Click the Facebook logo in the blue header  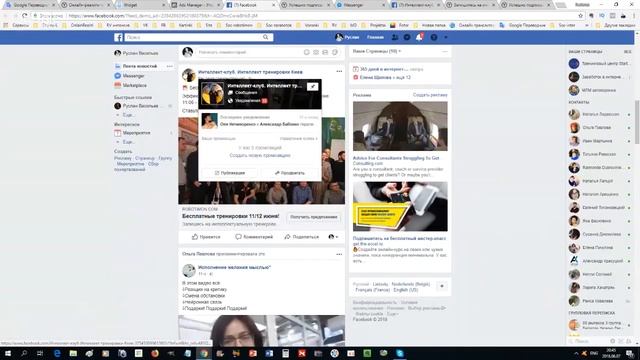click(118, 38)
